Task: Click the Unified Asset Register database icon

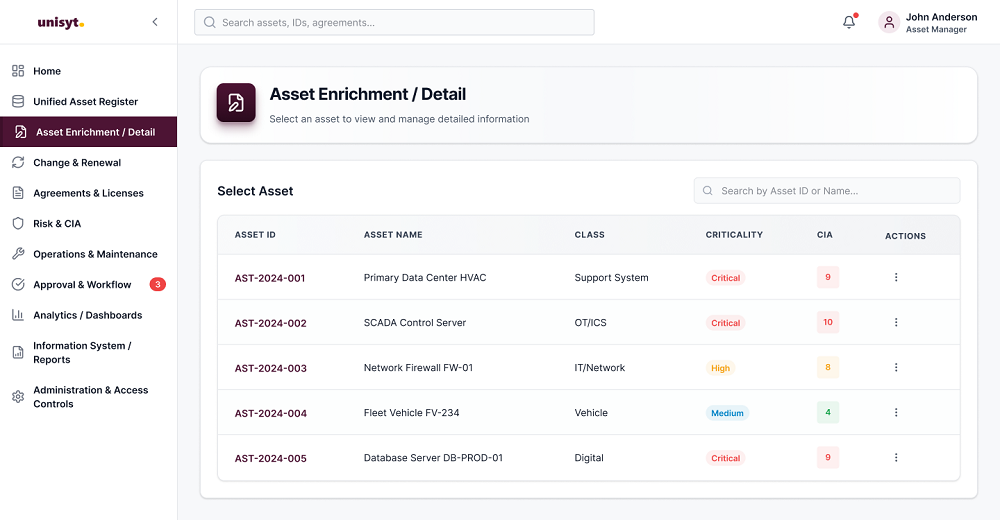Action: (18, 101)
